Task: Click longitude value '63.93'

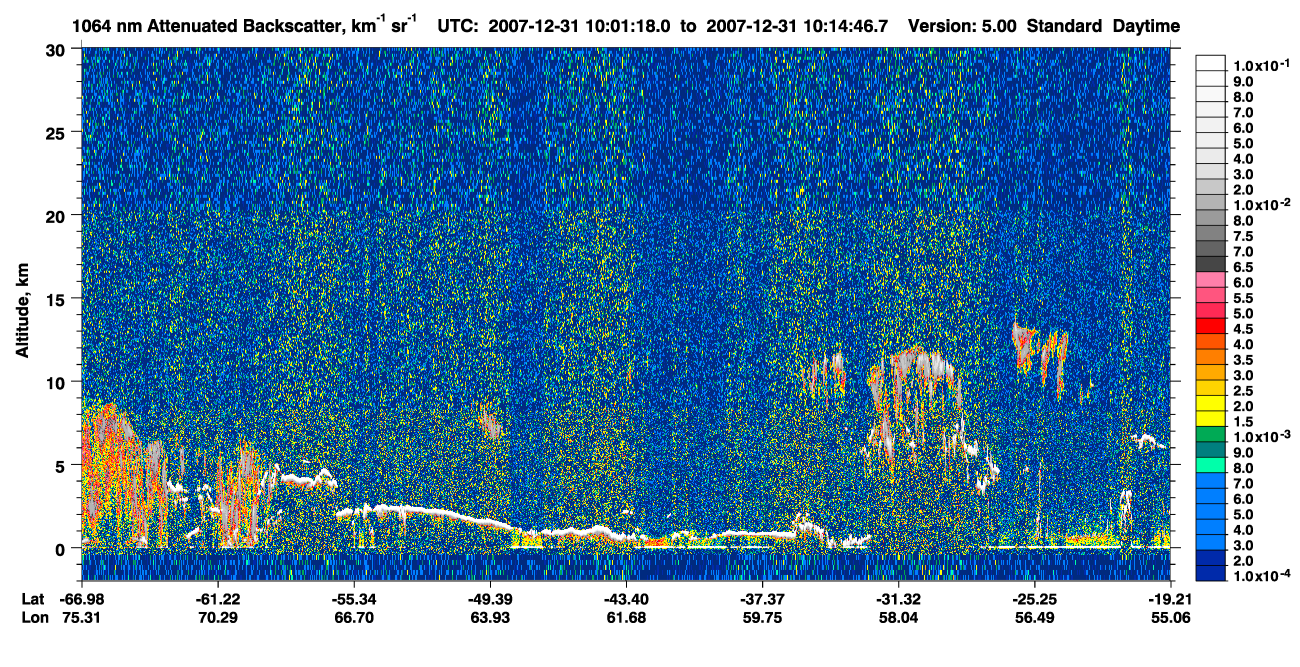Action: [489, 618]
